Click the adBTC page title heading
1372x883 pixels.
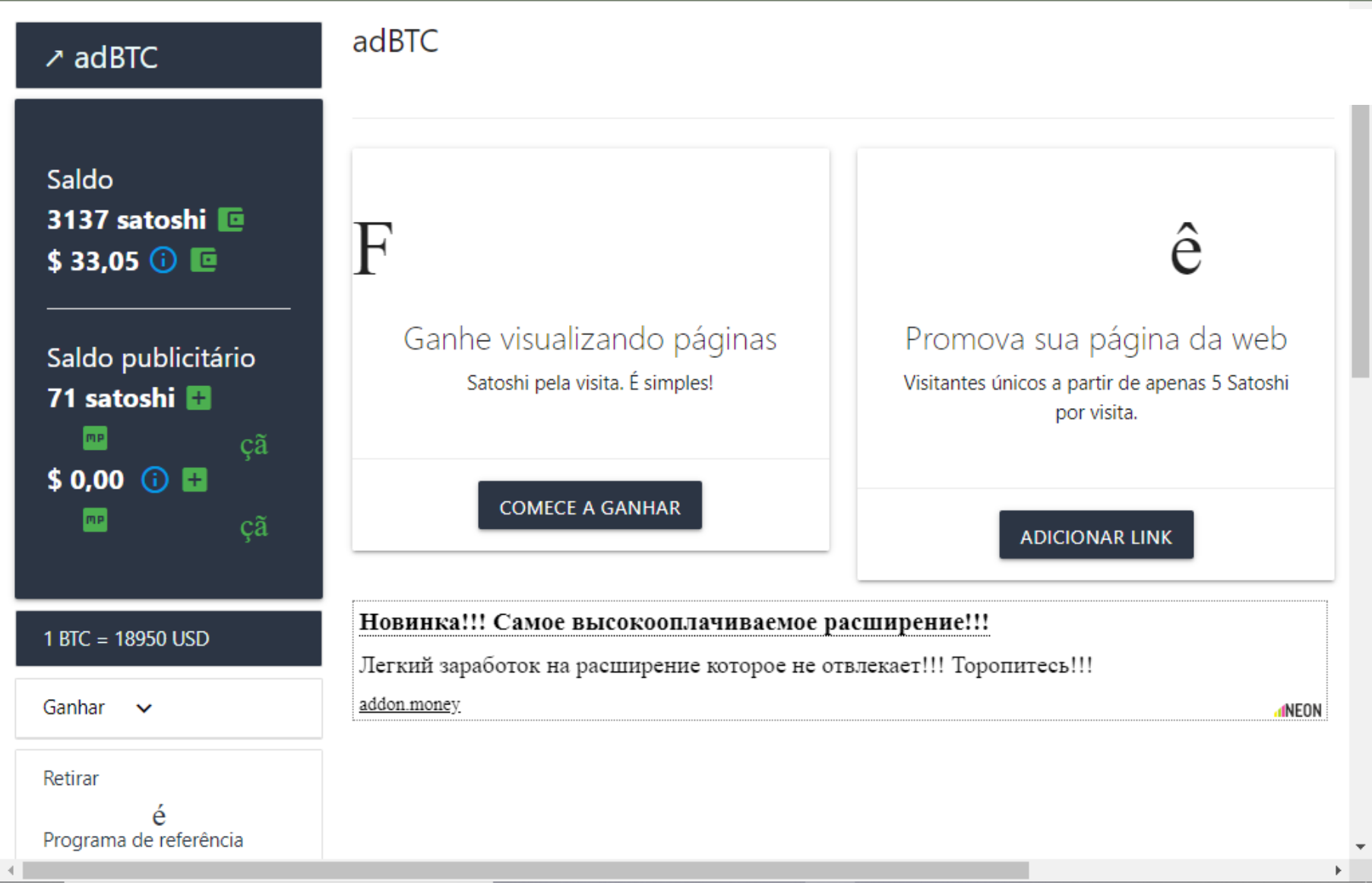395,41
